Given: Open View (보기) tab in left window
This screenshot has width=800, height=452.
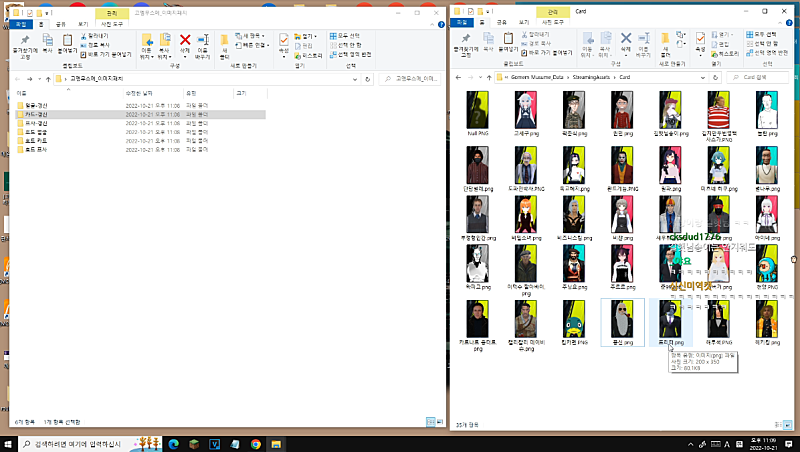Looking at the screenshot, I should [x=83, y=24].
